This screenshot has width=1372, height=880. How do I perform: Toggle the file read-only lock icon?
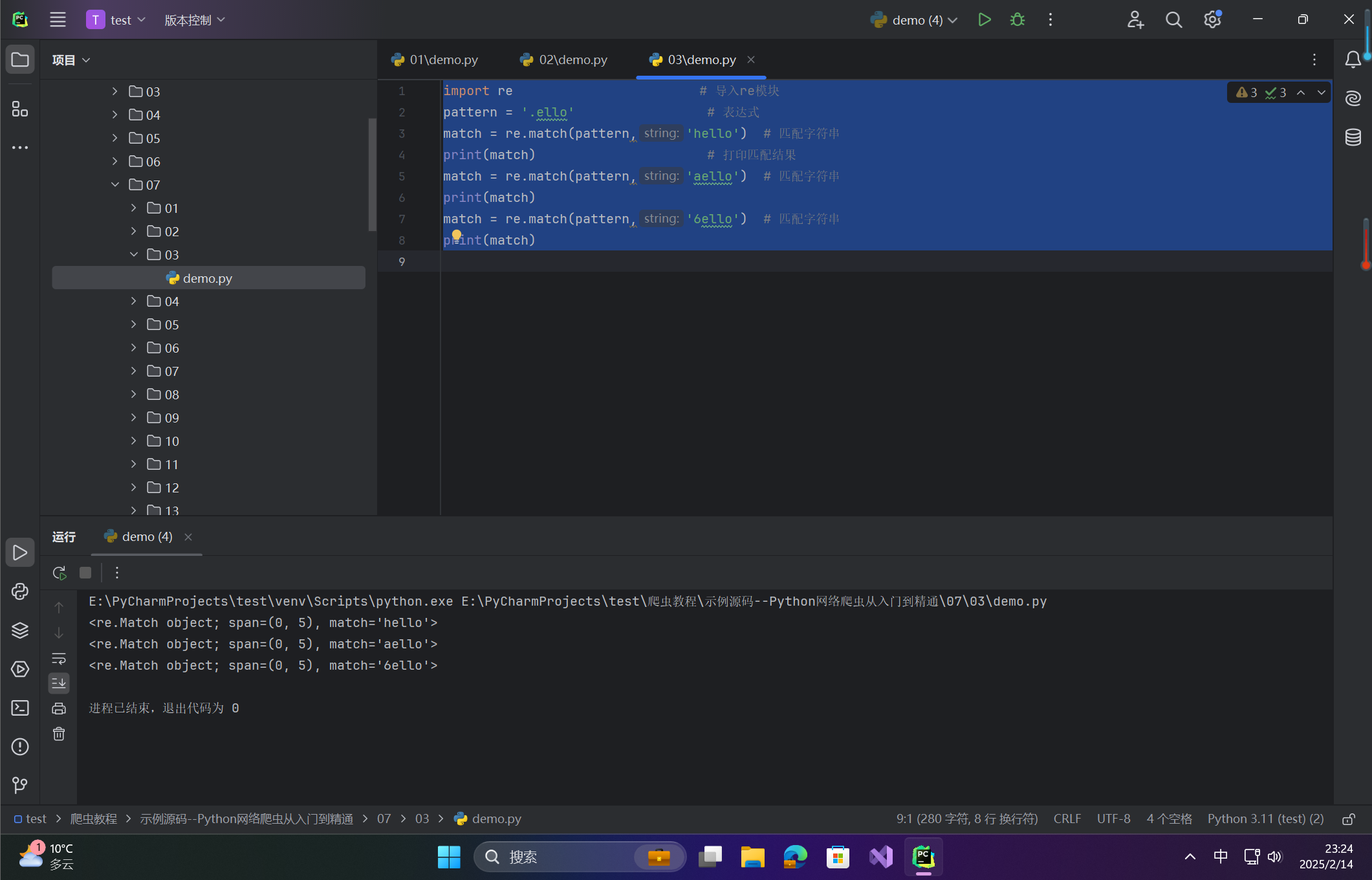[1349, 819]
